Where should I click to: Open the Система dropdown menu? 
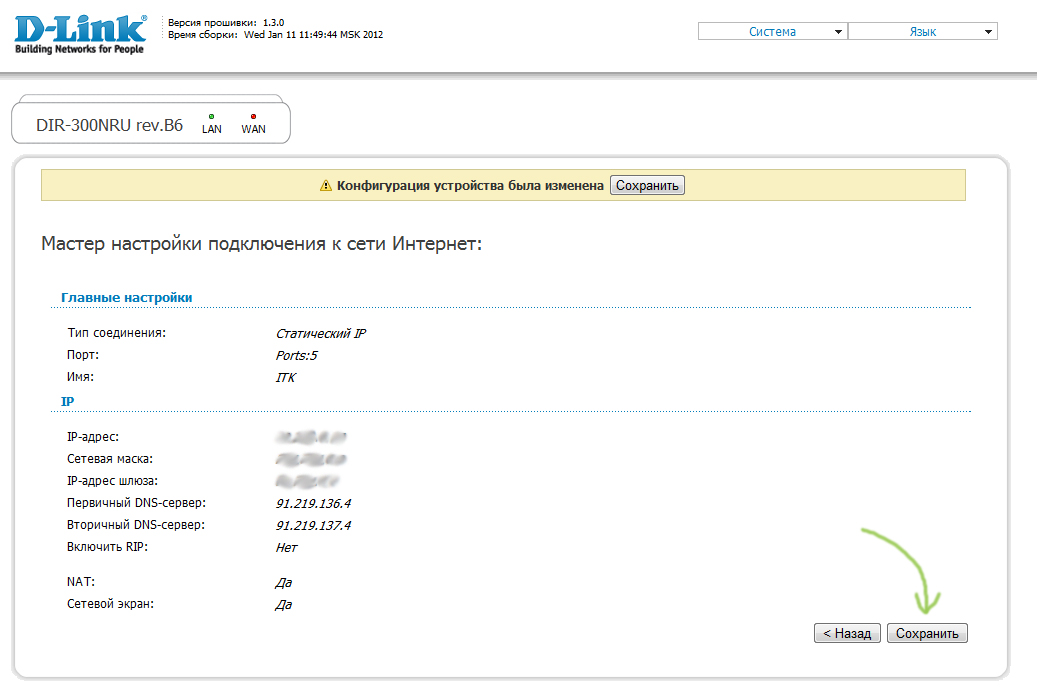click(772, 32)
